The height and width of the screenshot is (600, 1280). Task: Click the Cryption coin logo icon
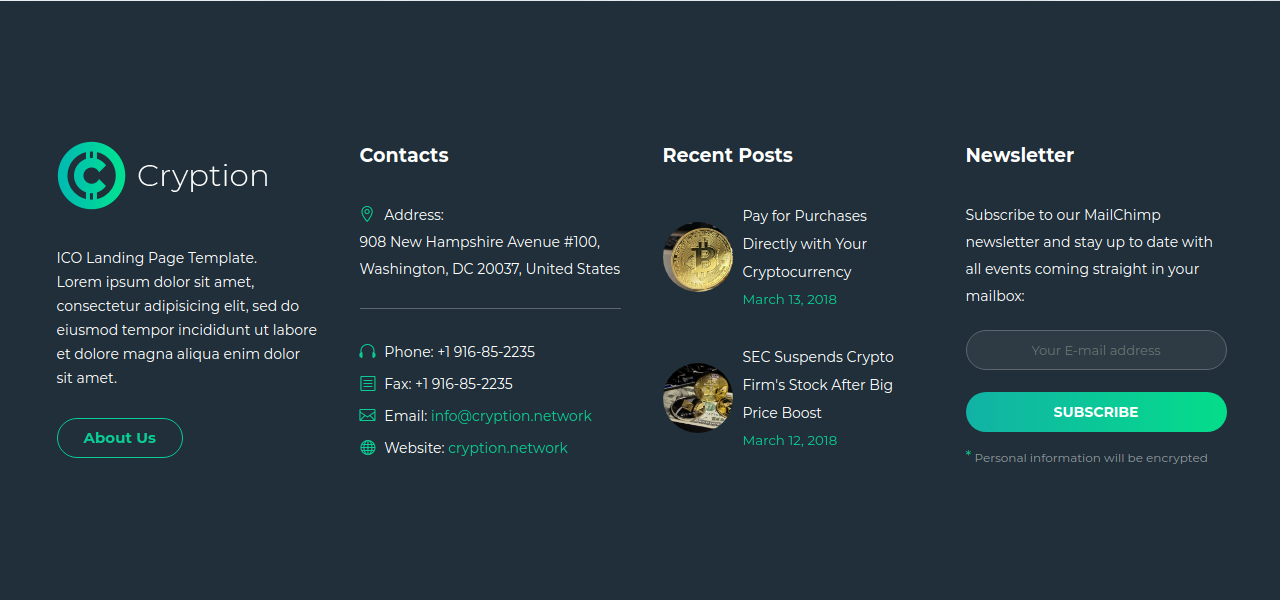coord(91,176)
